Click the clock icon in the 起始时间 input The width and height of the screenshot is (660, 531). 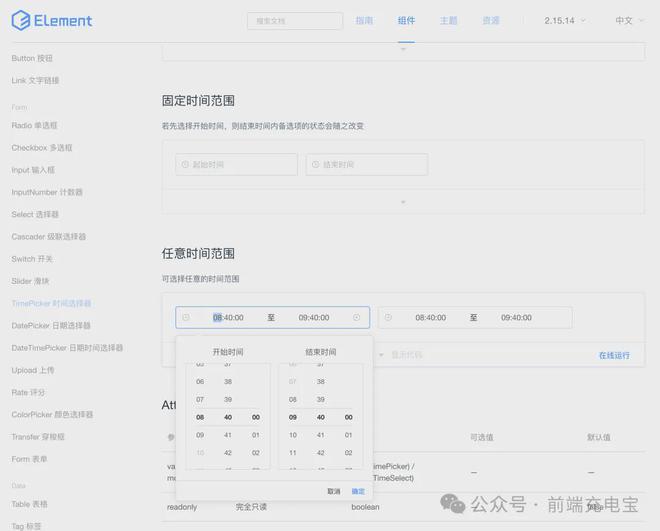(185, 165)
